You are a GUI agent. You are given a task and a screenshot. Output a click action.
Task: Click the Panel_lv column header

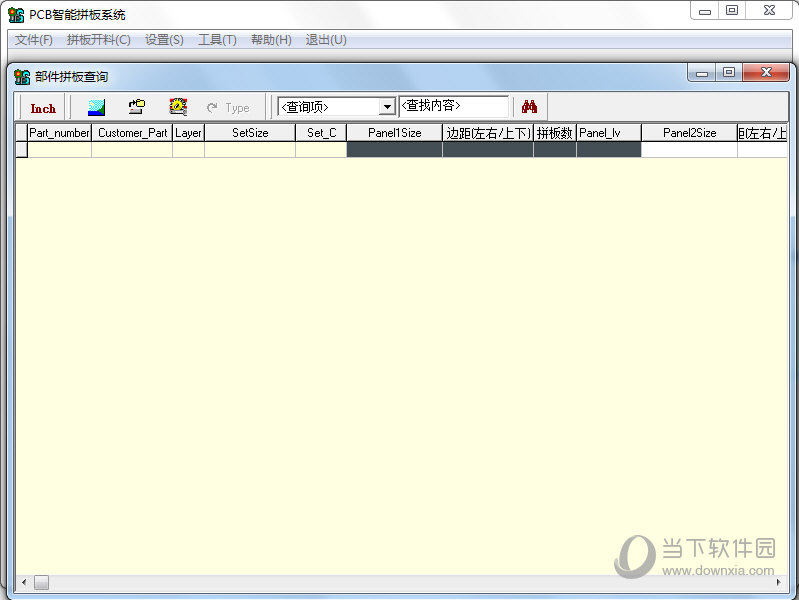coord(608,133)
